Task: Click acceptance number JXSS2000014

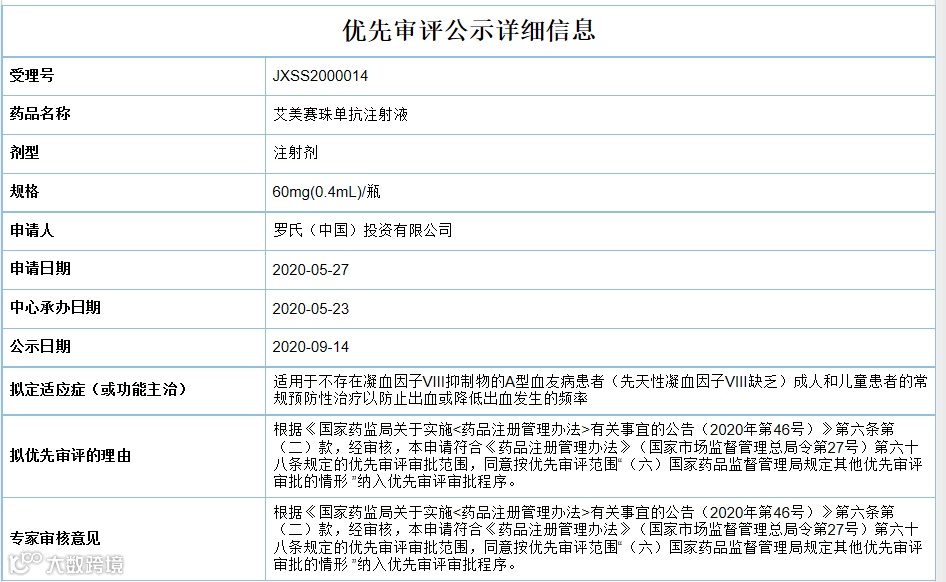Action: 320,76
